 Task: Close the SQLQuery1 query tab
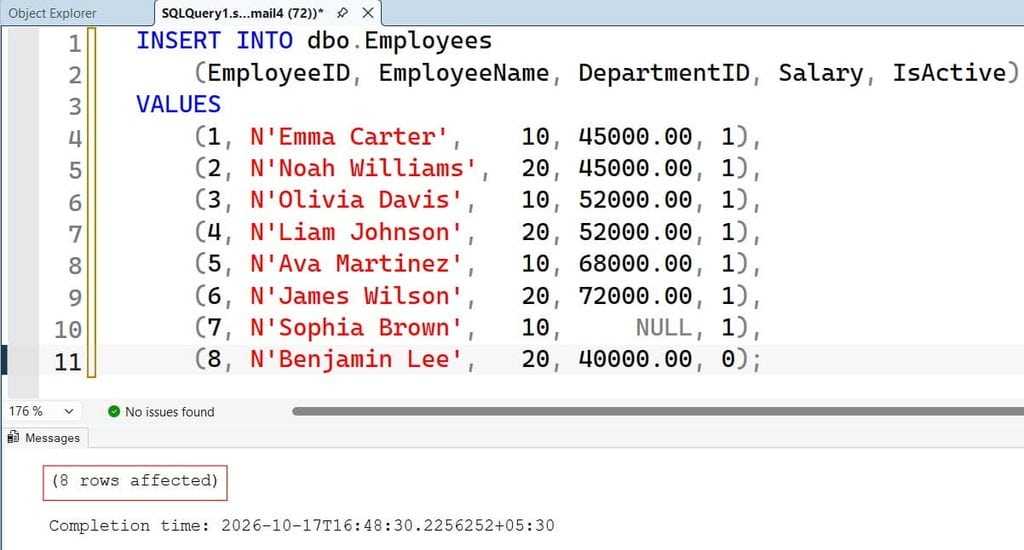(x=368, y=13)
